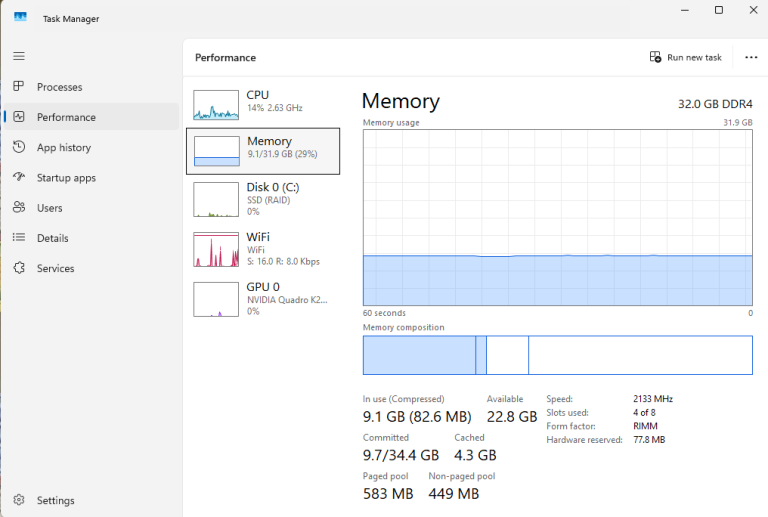Image resolution: width=768 pixels, height=517 pixels.
Task: Select the Memory item in resource list
Action: point(263,151)
